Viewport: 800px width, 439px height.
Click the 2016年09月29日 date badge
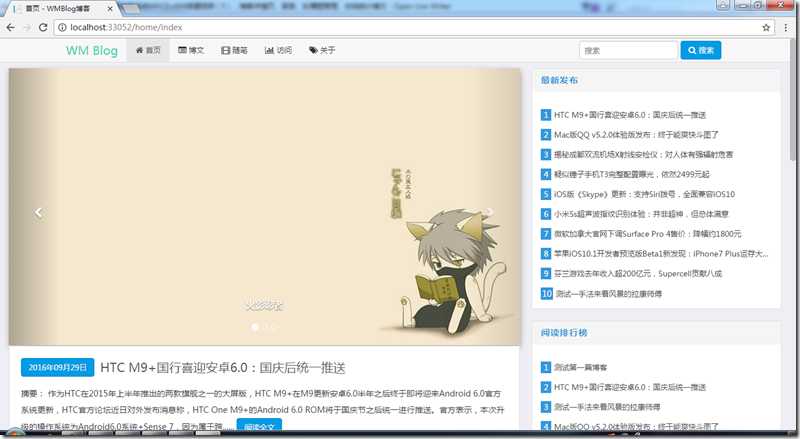tap(58, 368)
